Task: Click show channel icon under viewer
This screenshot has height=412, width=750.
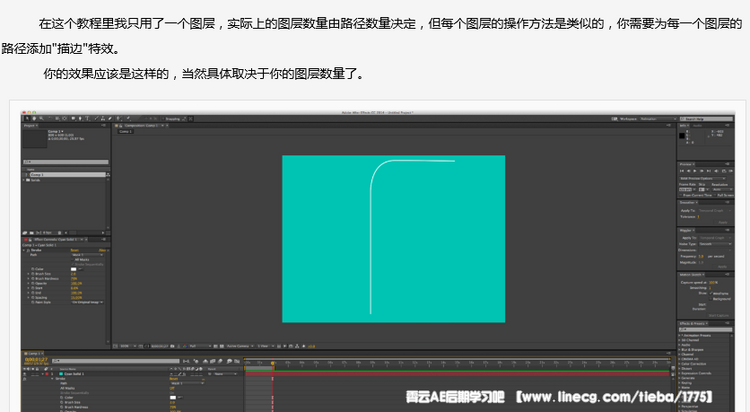Action: coord(185,346)
